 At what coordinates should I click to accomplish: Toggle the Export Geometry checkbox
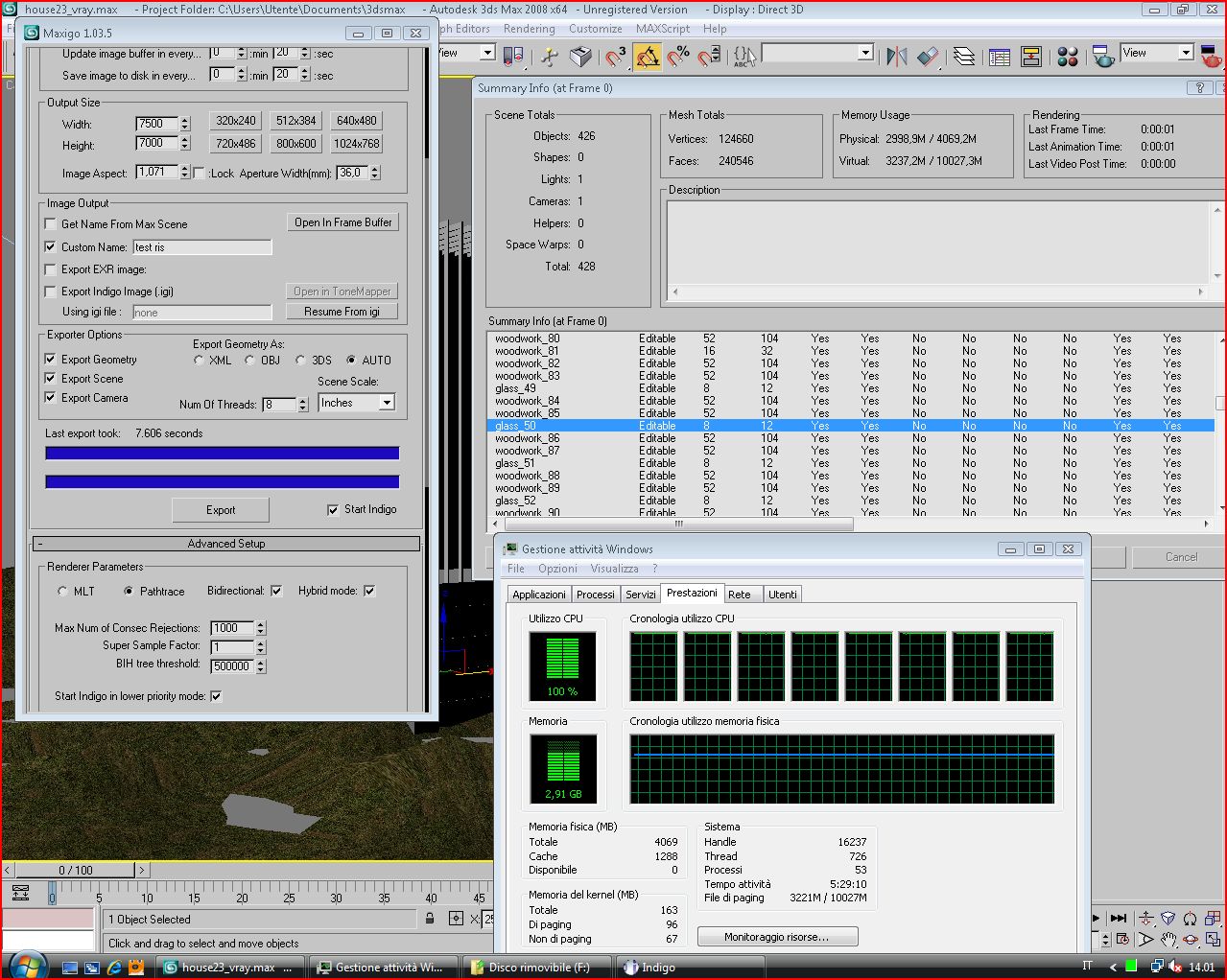(x=51, y=360)
